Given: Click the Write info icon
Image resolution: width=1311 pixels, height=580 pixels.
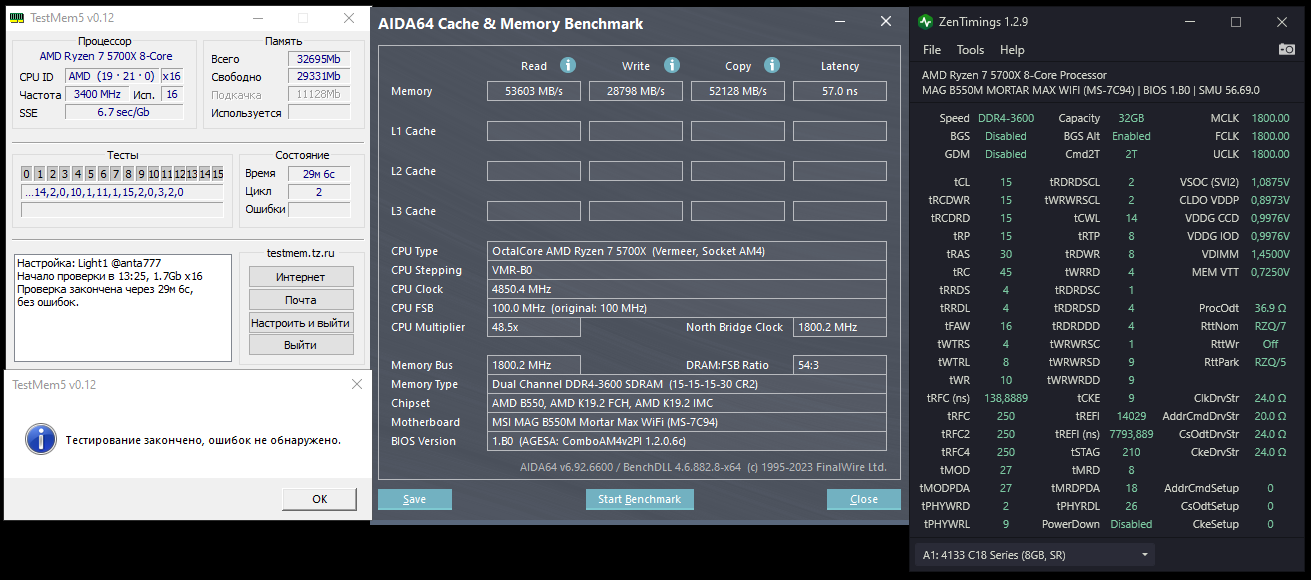Looking at the screenshot, I should [x=672, y=65].
